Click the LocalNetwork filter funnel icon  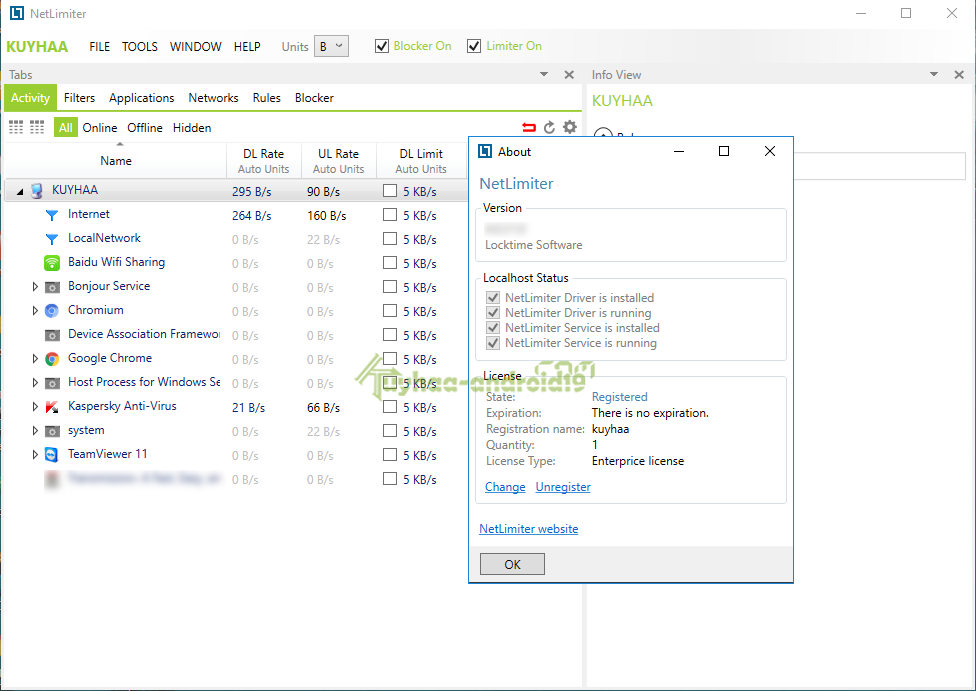[x=52, y=238]
